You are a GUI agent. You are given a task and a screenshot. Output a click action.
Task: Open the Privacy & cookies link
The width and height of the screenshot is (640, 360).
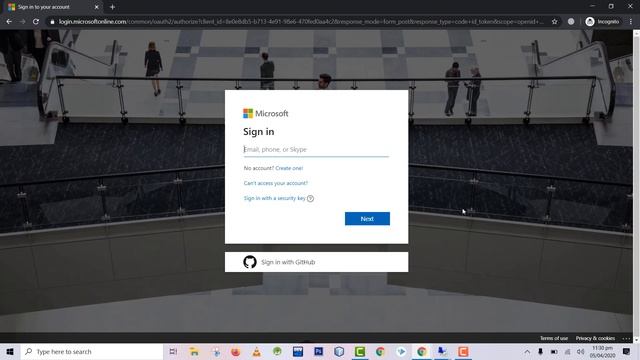point(595,338)
